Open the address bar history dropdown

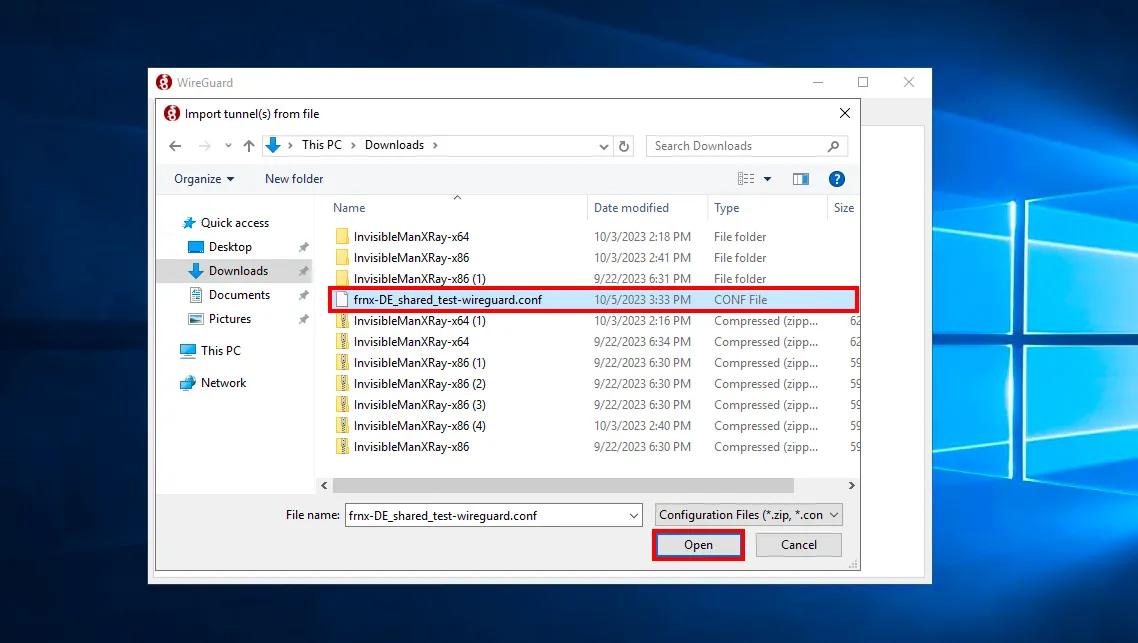click(603, 146)
